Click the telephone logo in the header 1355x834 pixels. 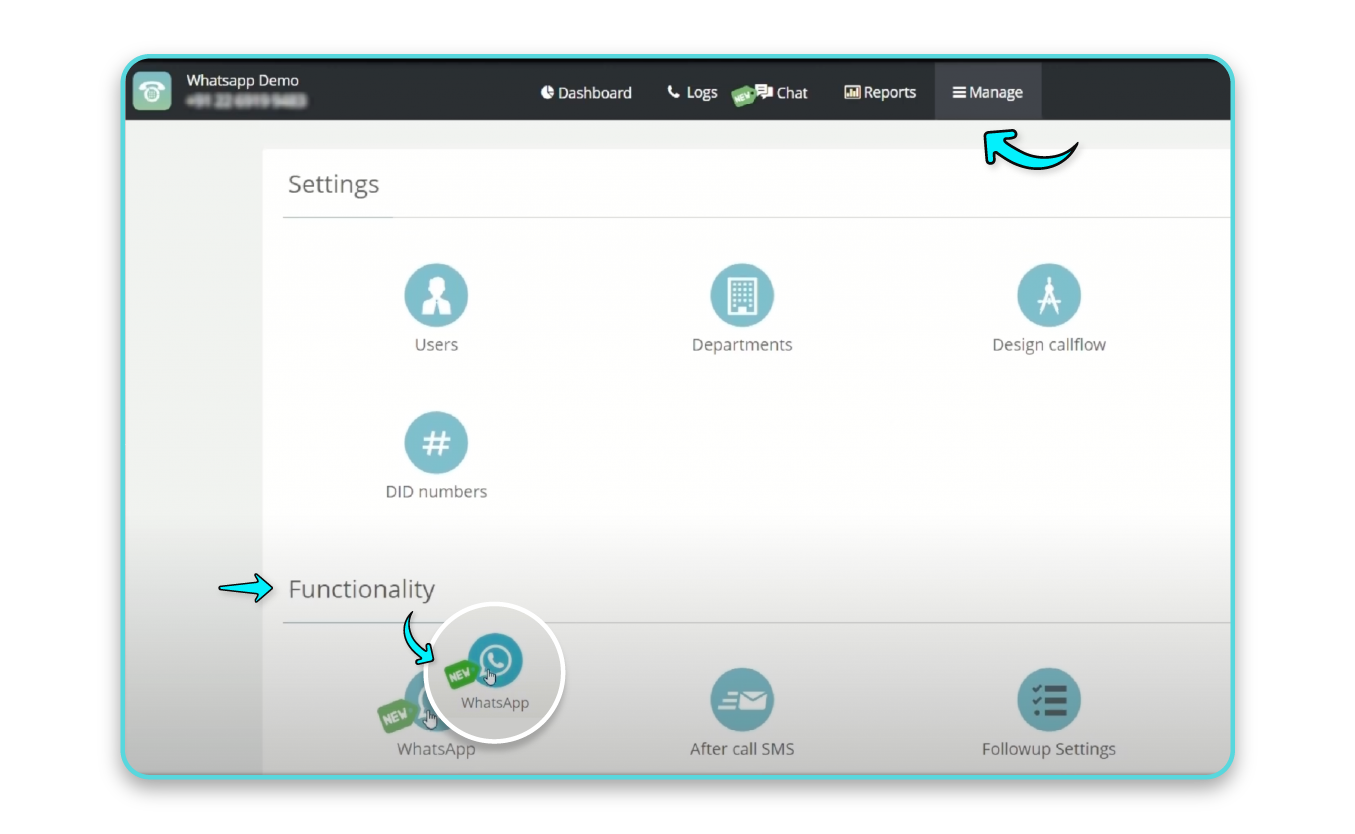152,91
